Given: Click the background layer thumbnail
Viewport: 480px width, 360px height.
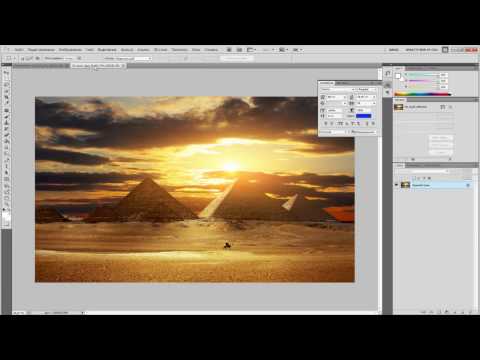Looking at the screenshot, I should point(405,185).
